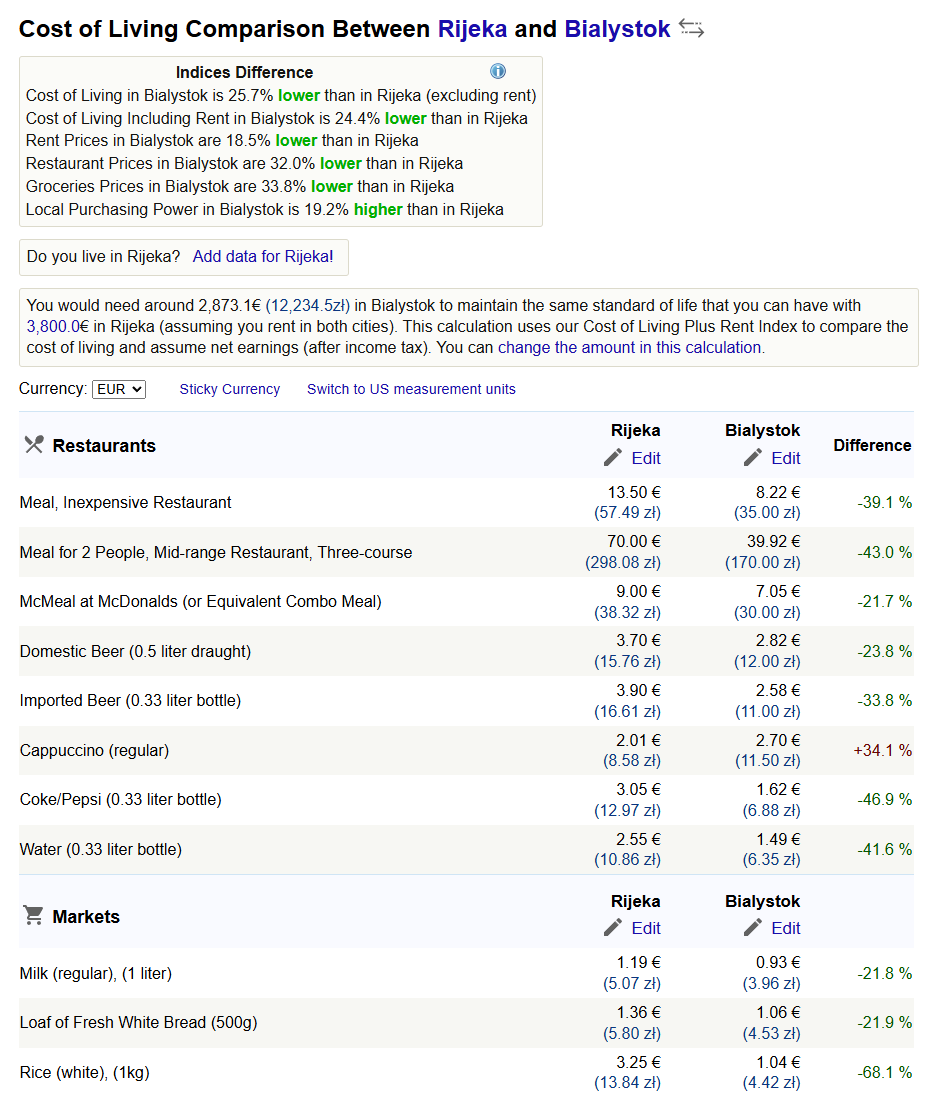Click the 'Meal, Inexpensive Restaurant' row label
940x1096 pixels.
pyautogui.click(x=125, y=503)
